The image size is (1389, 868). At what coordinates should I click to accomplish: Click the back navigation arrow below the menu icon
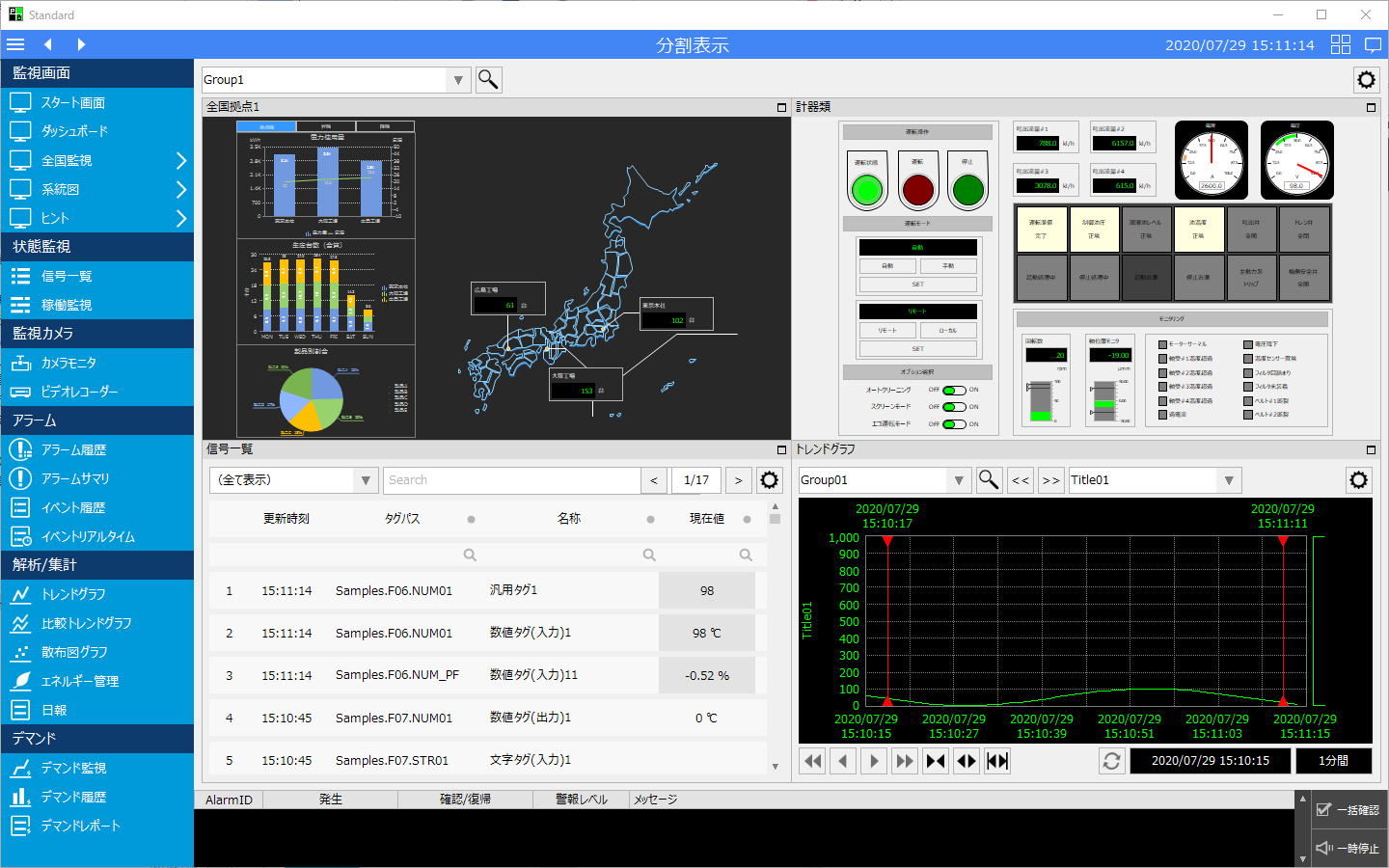coord(47,43)
